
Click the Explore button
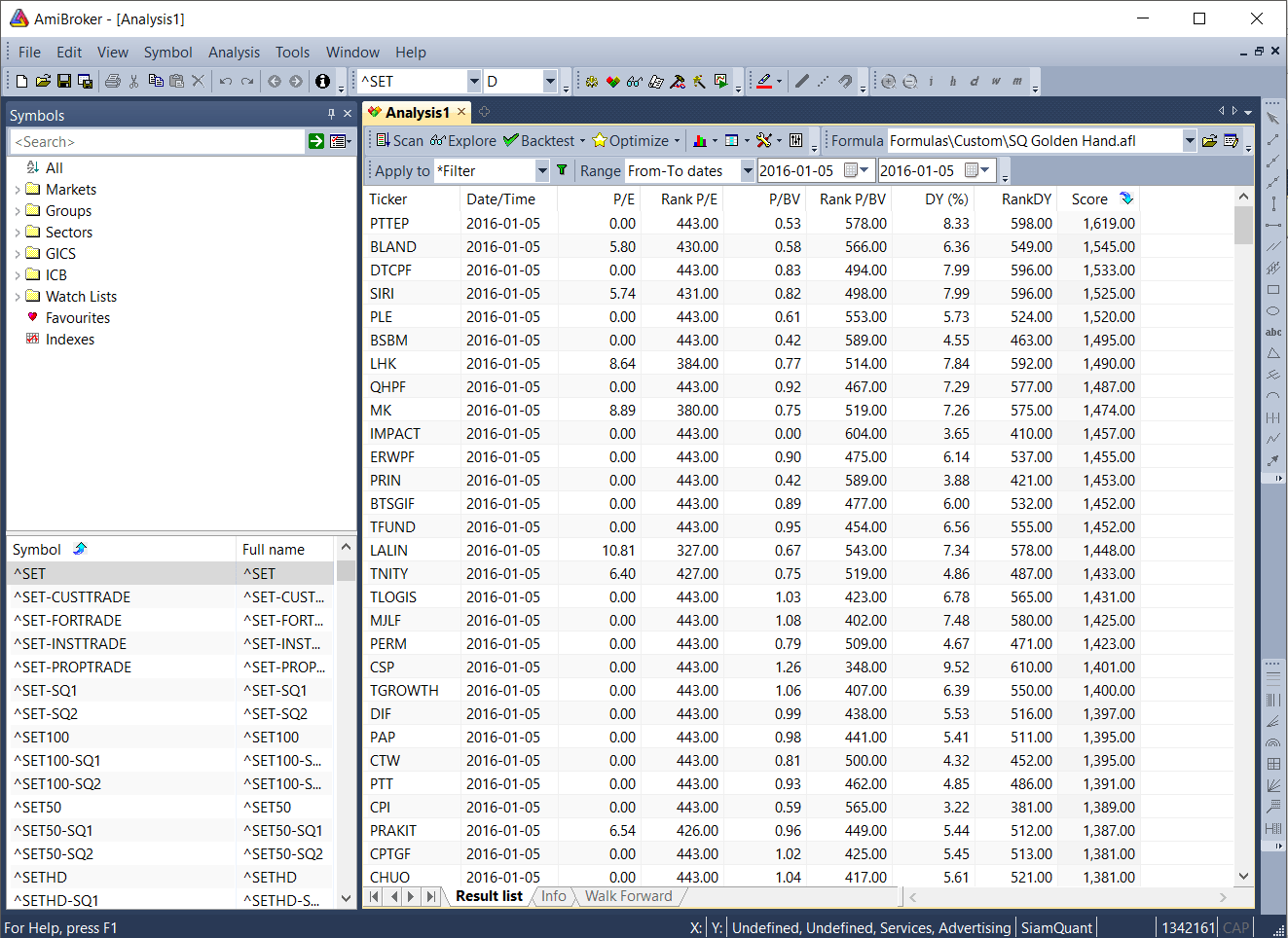463,141
